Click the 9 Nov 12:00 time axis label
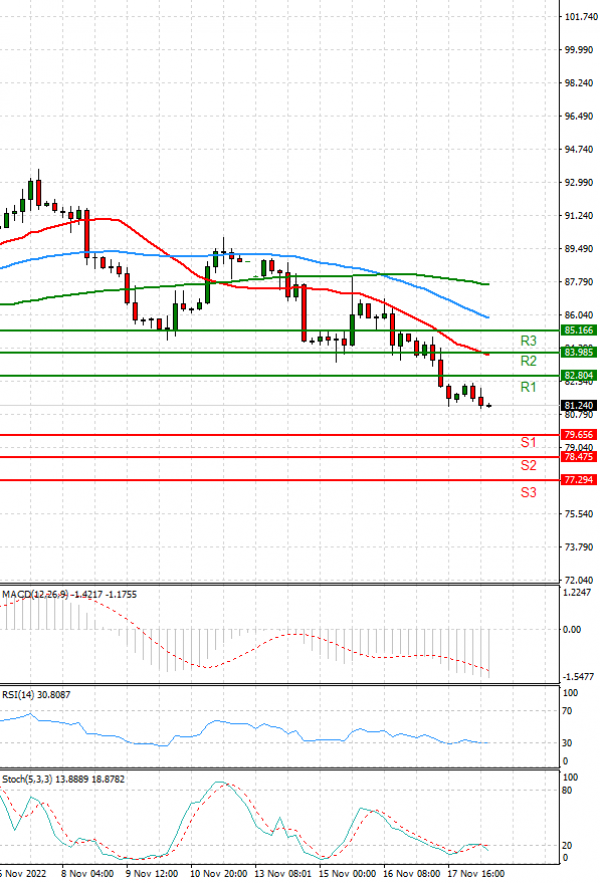Image resolution: width=600 pixels, height=883 pixels. click(152, 874)
